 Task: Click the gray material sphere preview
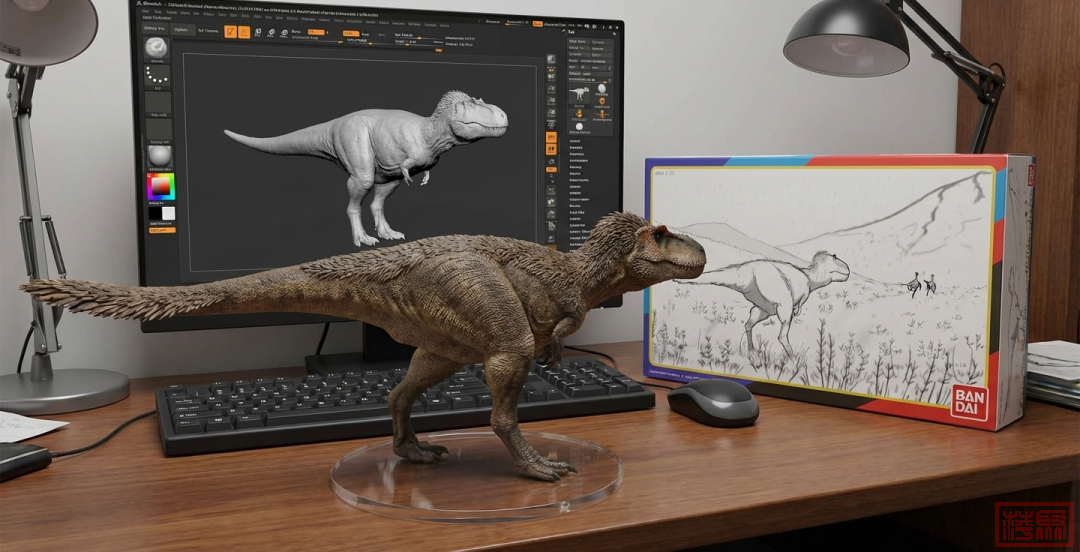point(159,155)
